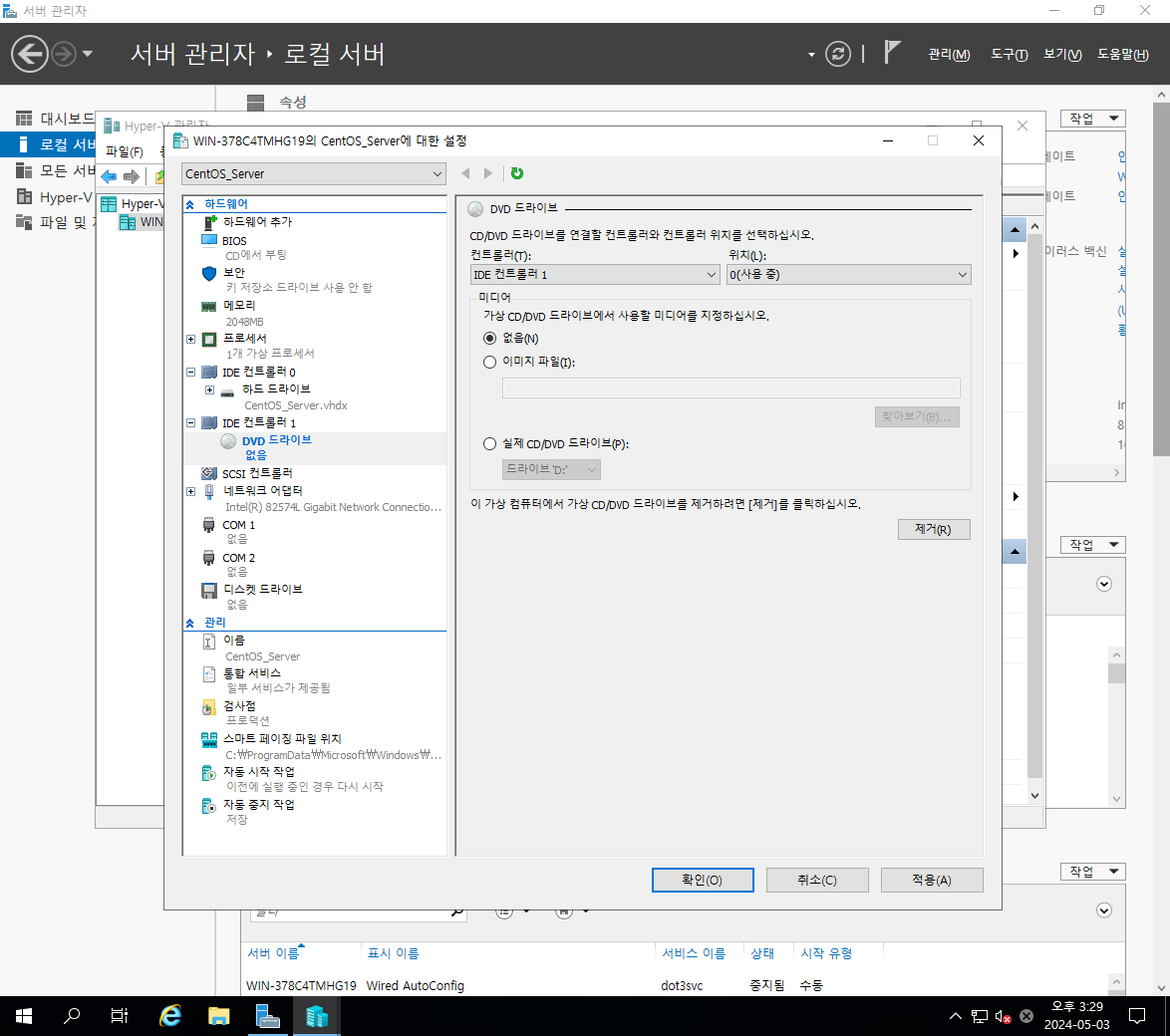Click the refresh green icon in settings toolbar
The height and width of the screenshot is (1036, 1170).
516,173
